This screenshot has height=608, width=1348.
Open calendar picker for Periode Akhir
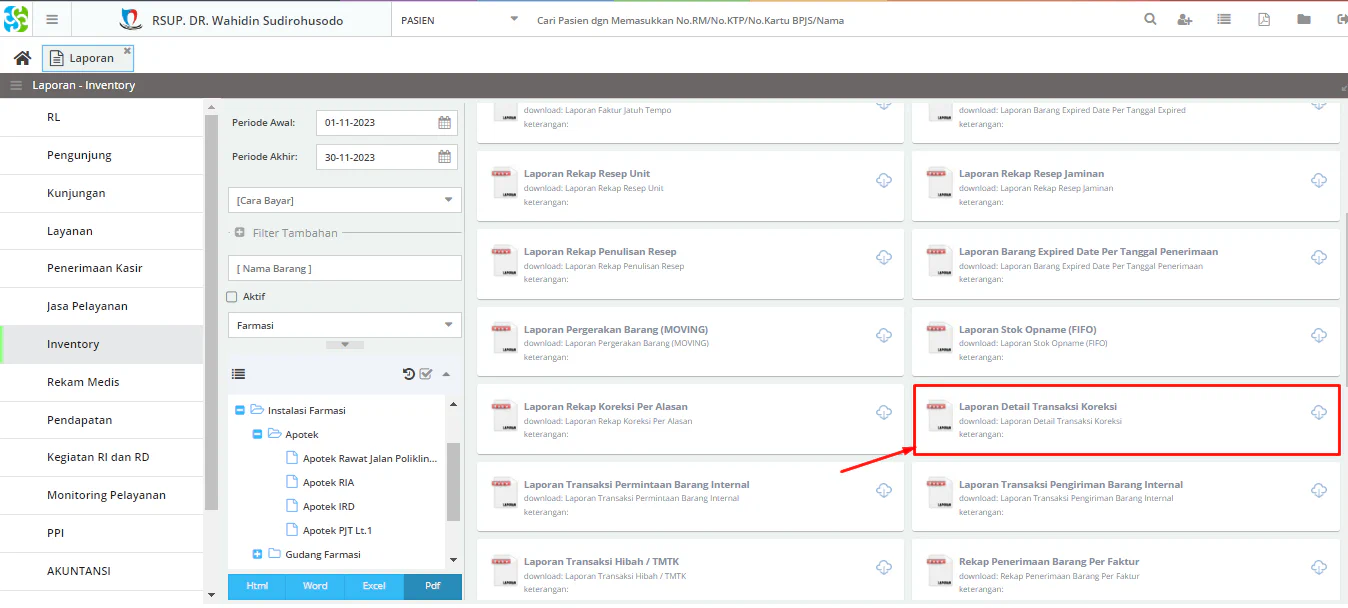[x=444, y=157]
